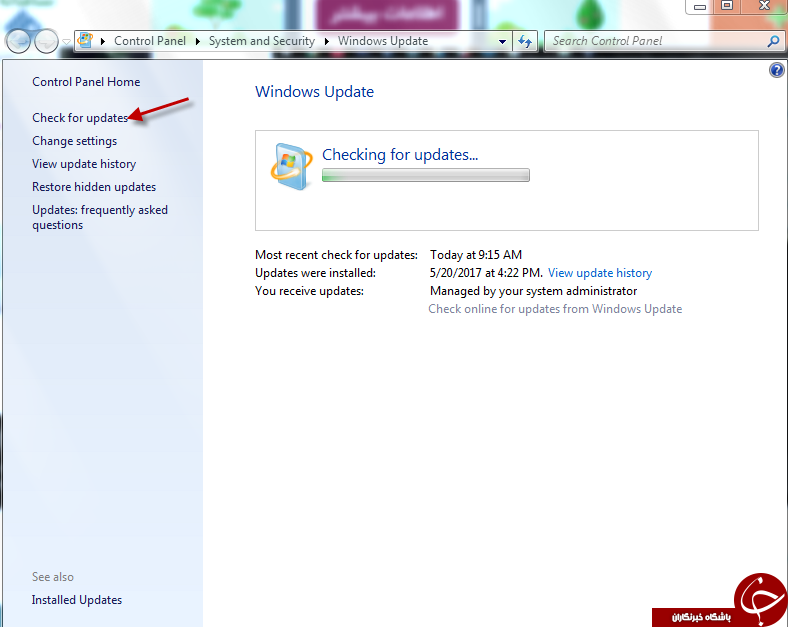The height and width of the screenshot is (627, 788).
Task: Click the 'Updates were installed:' label
Action: click(x=315, y=273)
